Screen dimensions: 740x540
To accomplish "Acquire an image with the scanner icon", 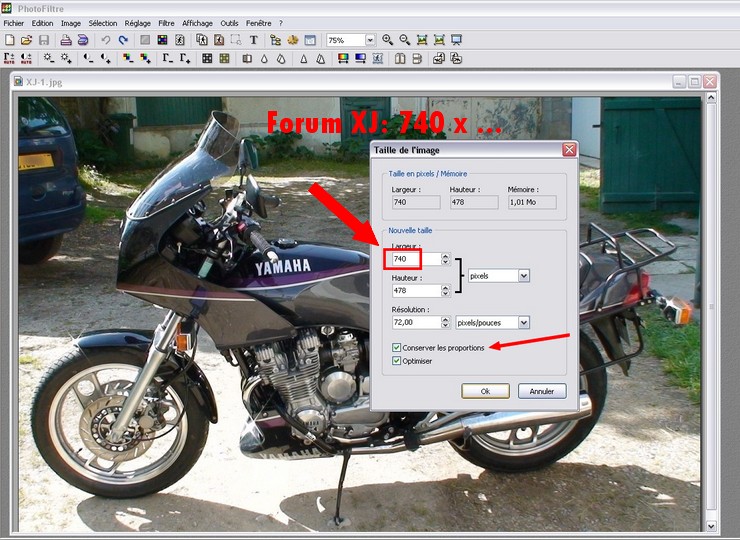I will coord(83,40).
